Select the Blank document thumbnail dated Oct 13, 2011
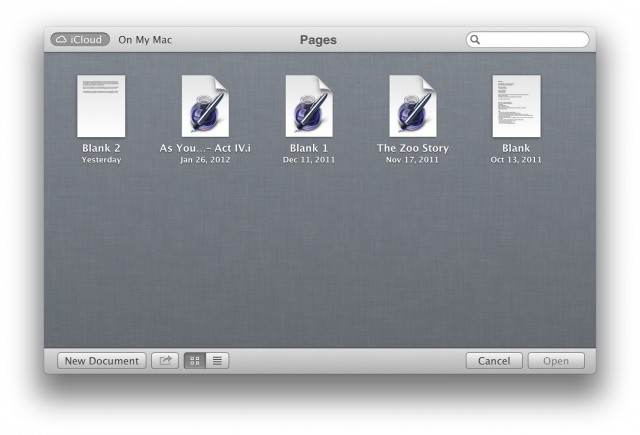The image size is (640, 435). [516, 106]
